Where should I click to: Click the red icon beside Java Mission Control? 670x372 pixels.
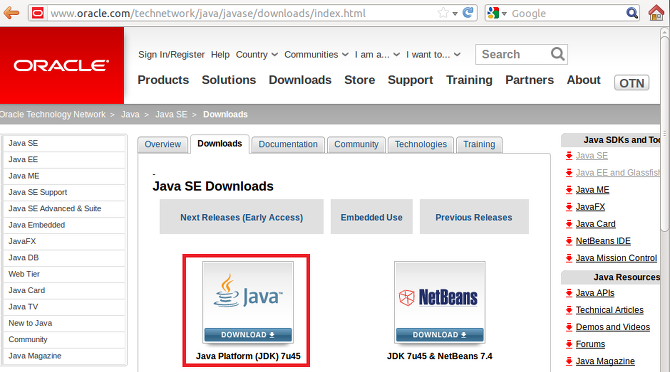click(x=569, y=258)
